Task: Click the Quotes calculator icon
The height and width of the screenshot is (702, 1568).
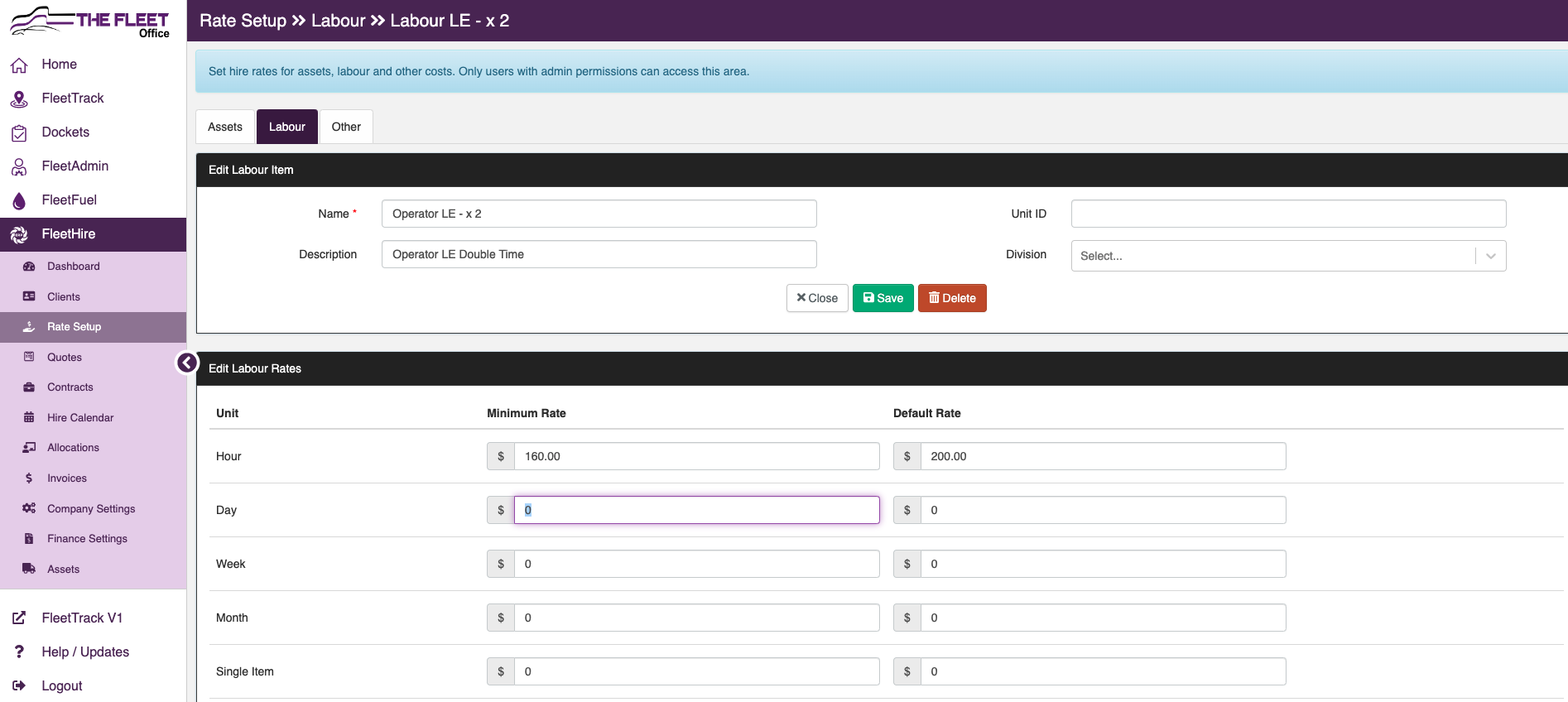Action: click(29, 357)
